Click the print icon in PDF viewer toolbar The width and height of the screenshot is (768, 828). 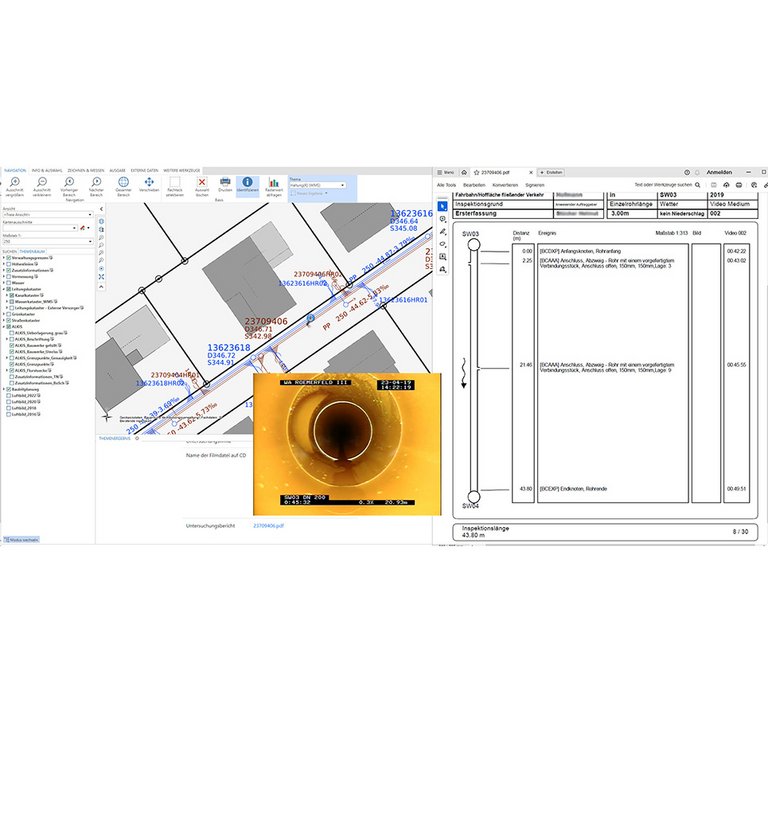pyautogui.click(x=739, y=185)
